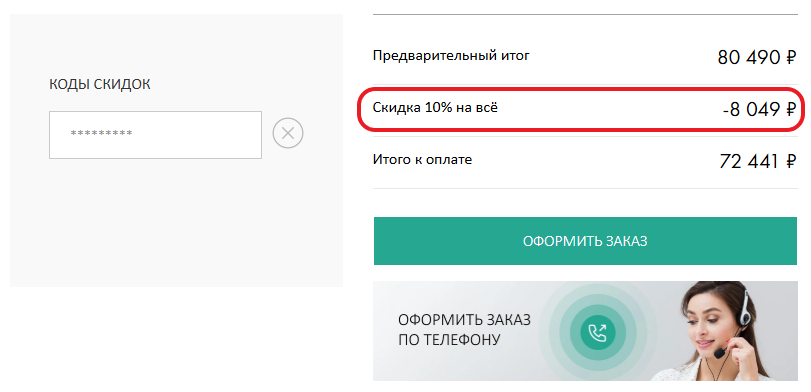
Task: Tap the green phone call icon
Action: point(597,331)
